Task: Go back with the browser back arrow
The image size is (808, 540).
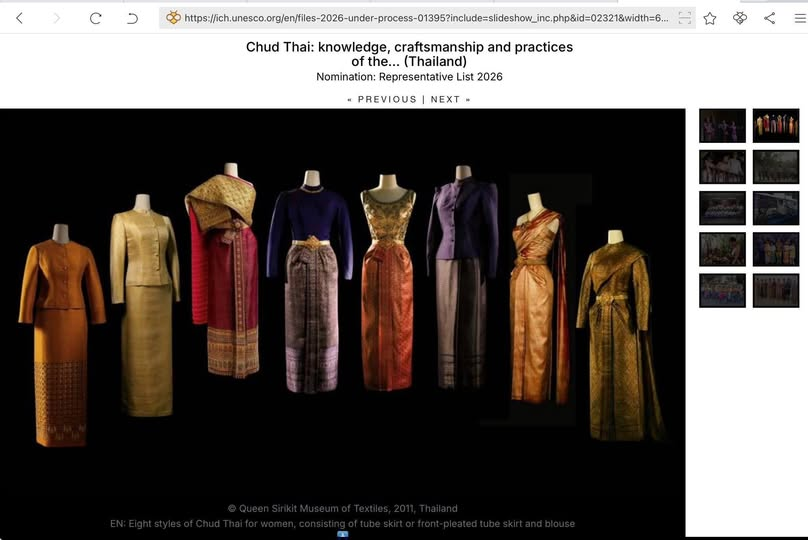Action: click(20, 19)
